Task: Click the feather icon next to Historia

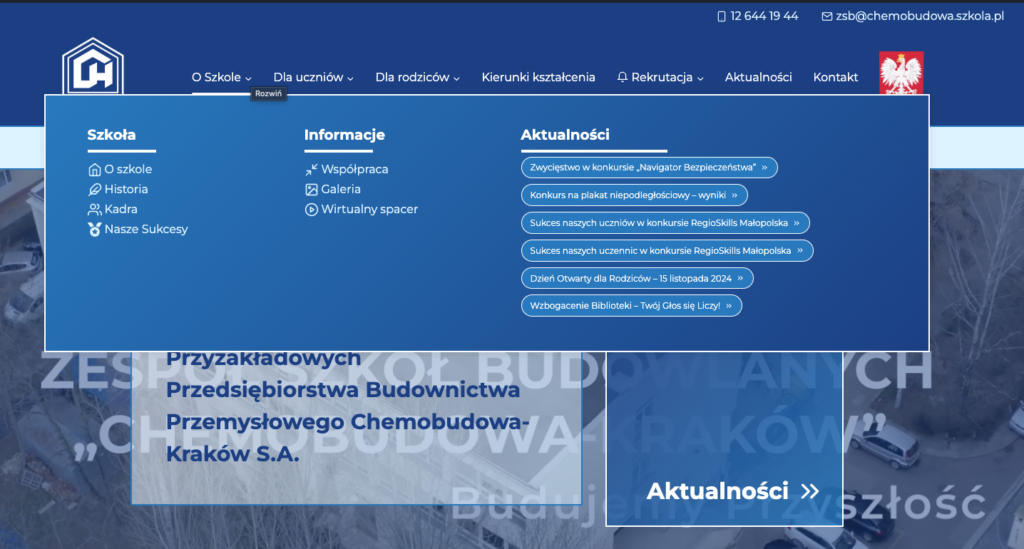Action: [94, 189]
